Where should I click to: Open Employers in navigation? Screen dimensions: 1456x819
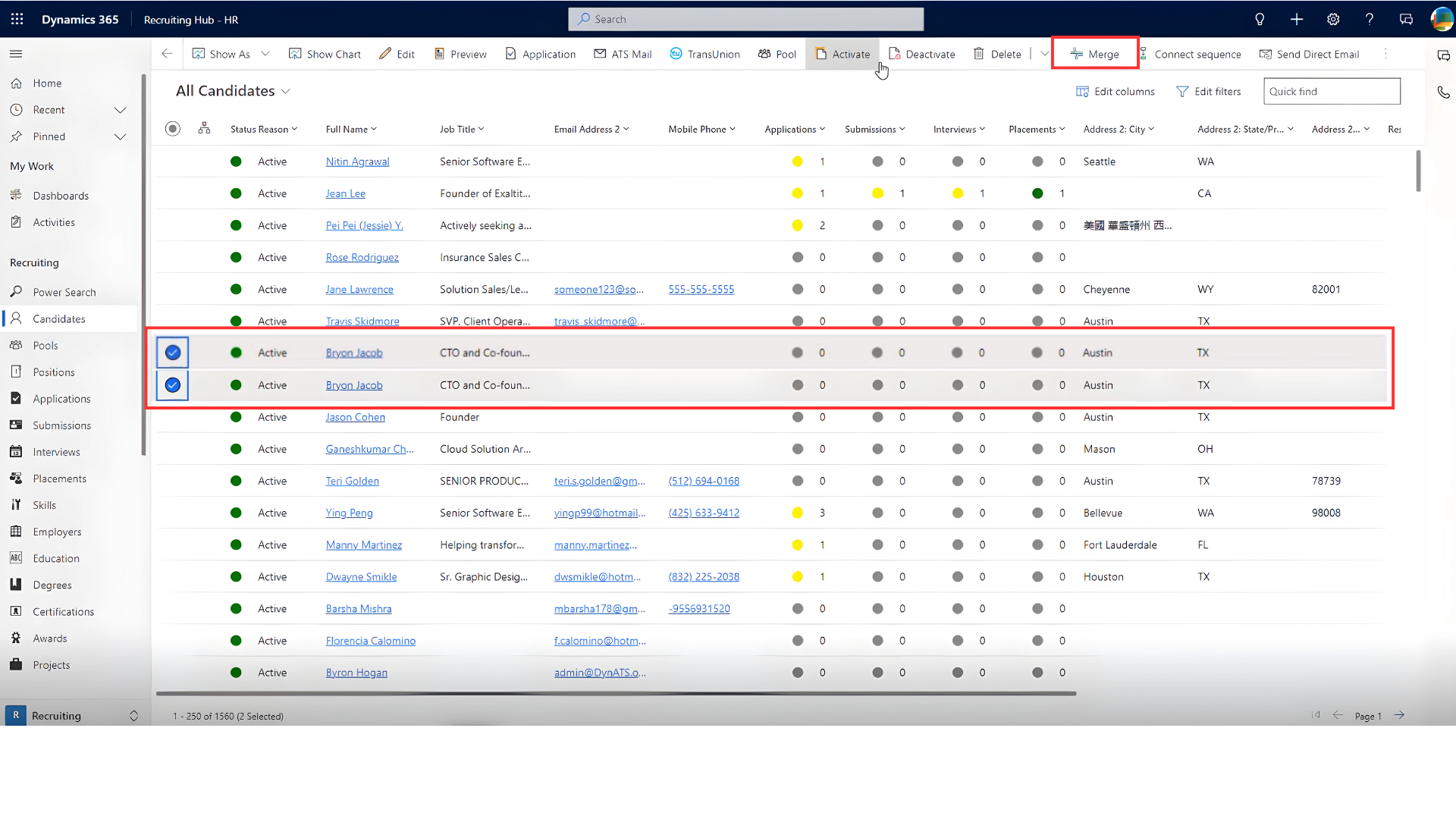click(x=57, y=532)
